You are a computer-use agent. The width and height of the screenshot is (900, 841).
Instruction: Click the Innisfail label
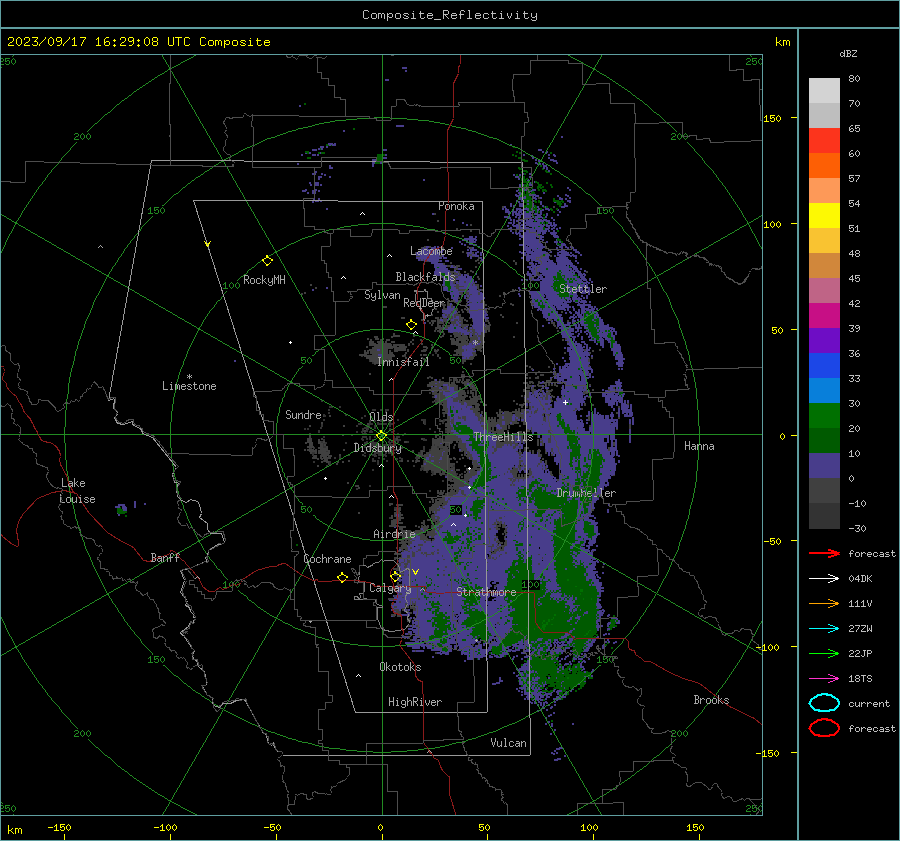tap(403, 362)
